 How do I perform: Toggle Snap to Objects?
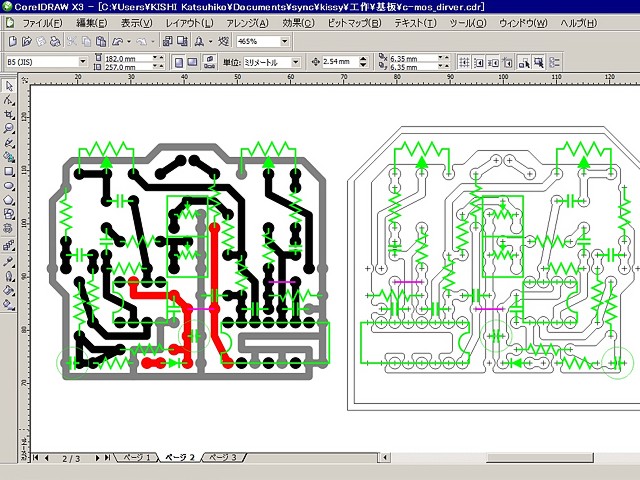pos(493,62)
